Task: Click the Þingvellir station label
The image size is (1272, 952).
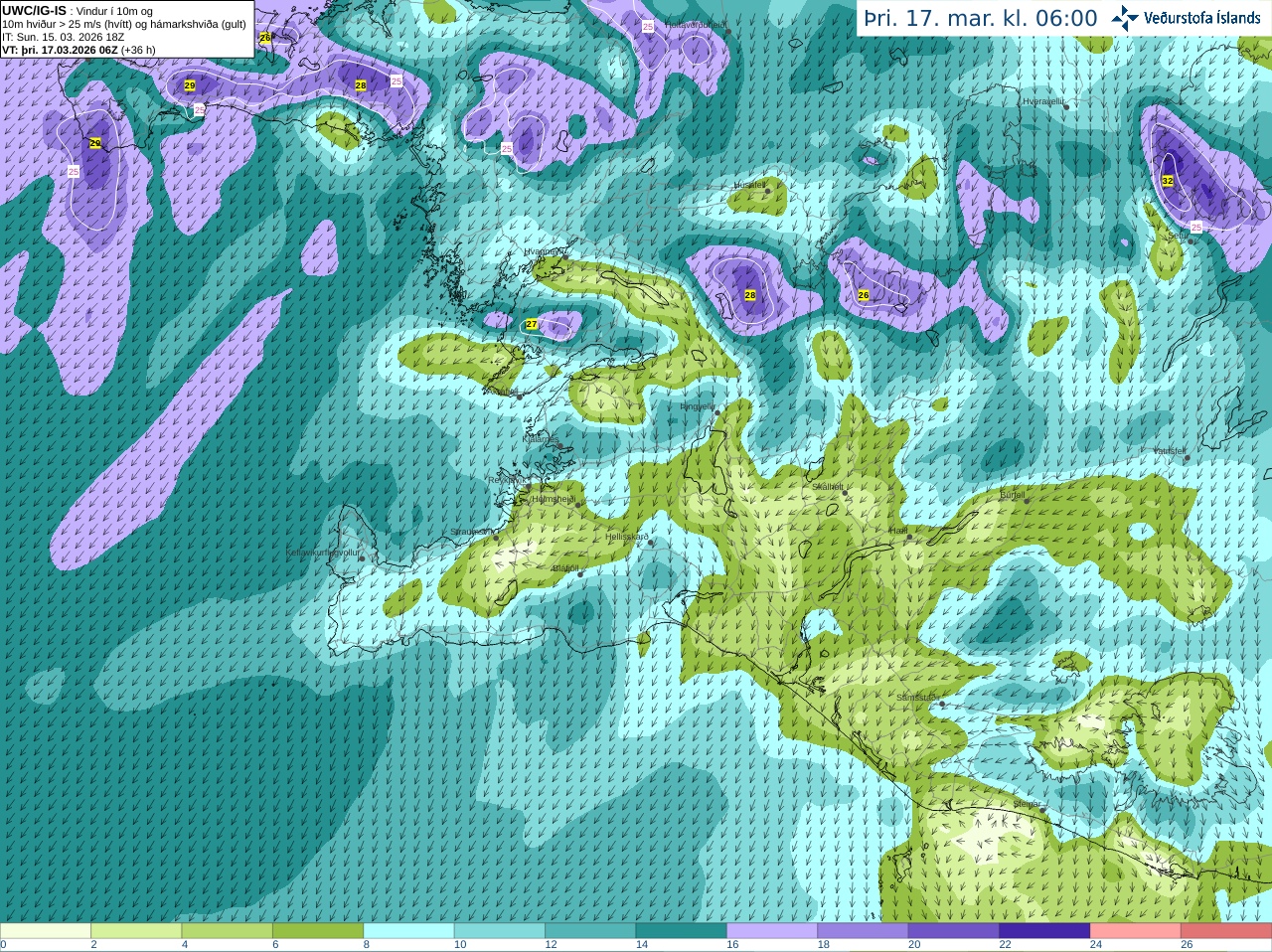Action: click(x=697, y=405)
